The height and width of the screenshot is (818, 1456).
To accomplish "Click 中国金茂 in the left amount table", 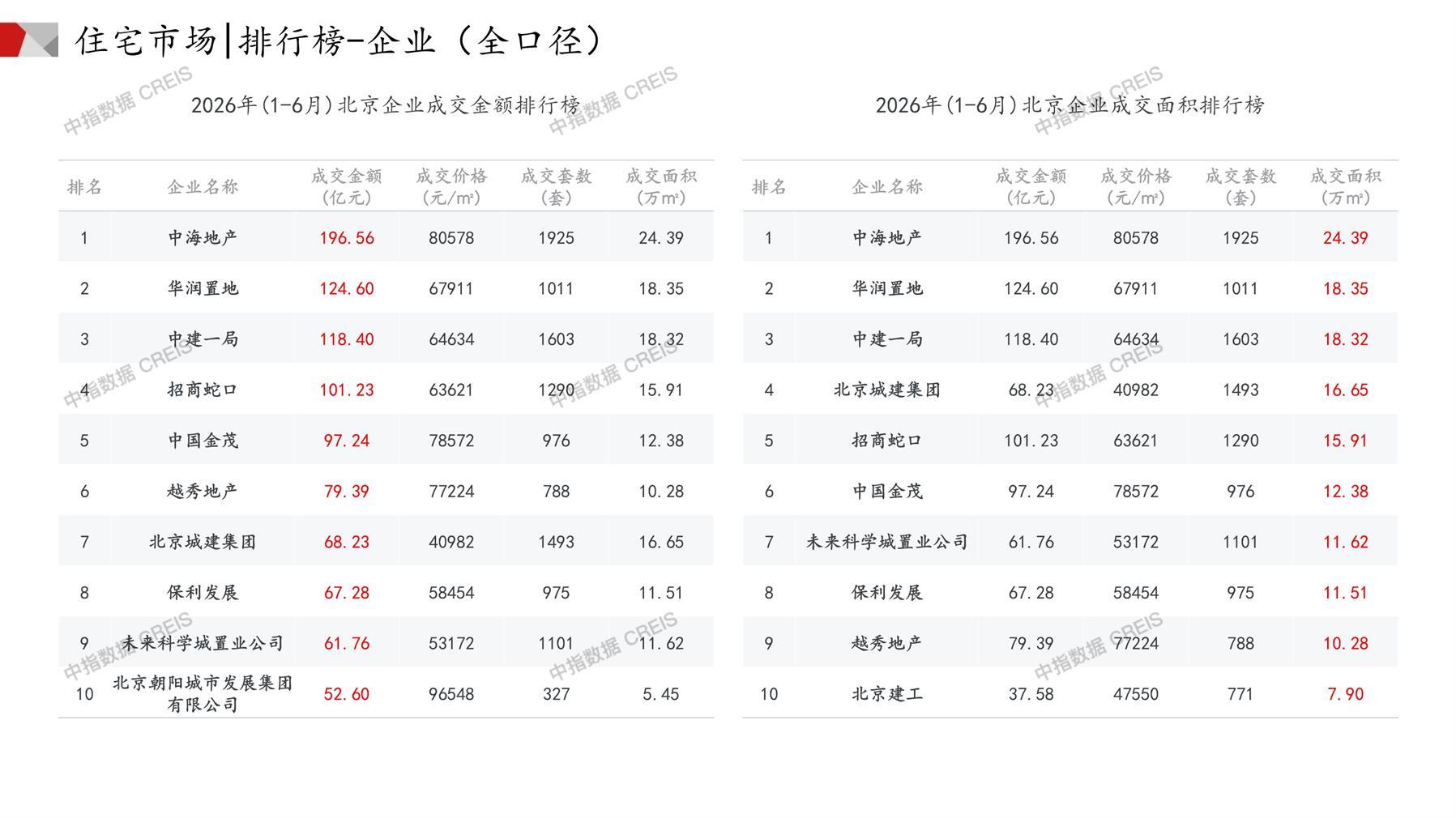I will click(203, 441).
